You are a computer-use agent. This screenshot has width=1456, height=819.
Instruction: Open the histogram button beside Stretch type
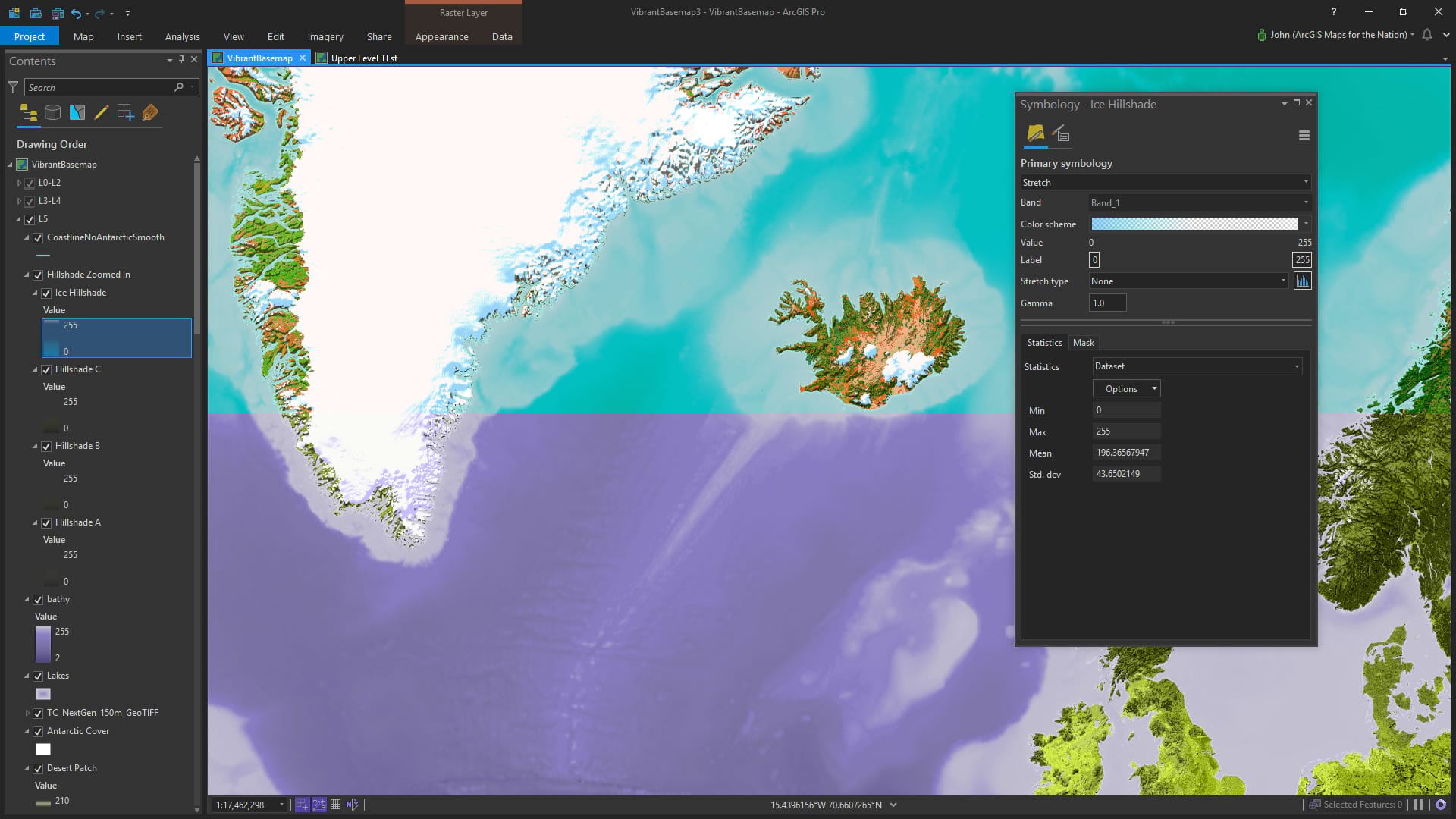[1302, 281]
